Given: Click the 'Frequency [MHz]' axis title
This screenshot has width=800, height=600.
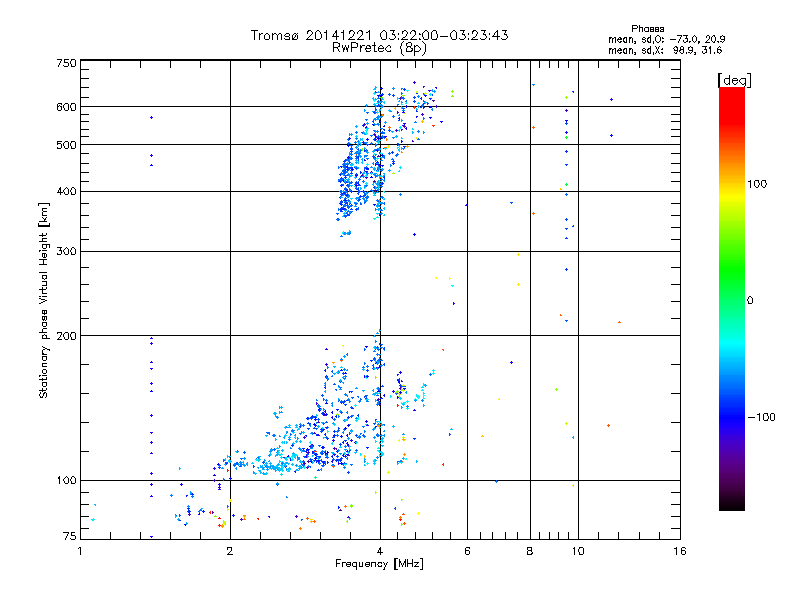Looking at the screenshot, I should (379, 564).
